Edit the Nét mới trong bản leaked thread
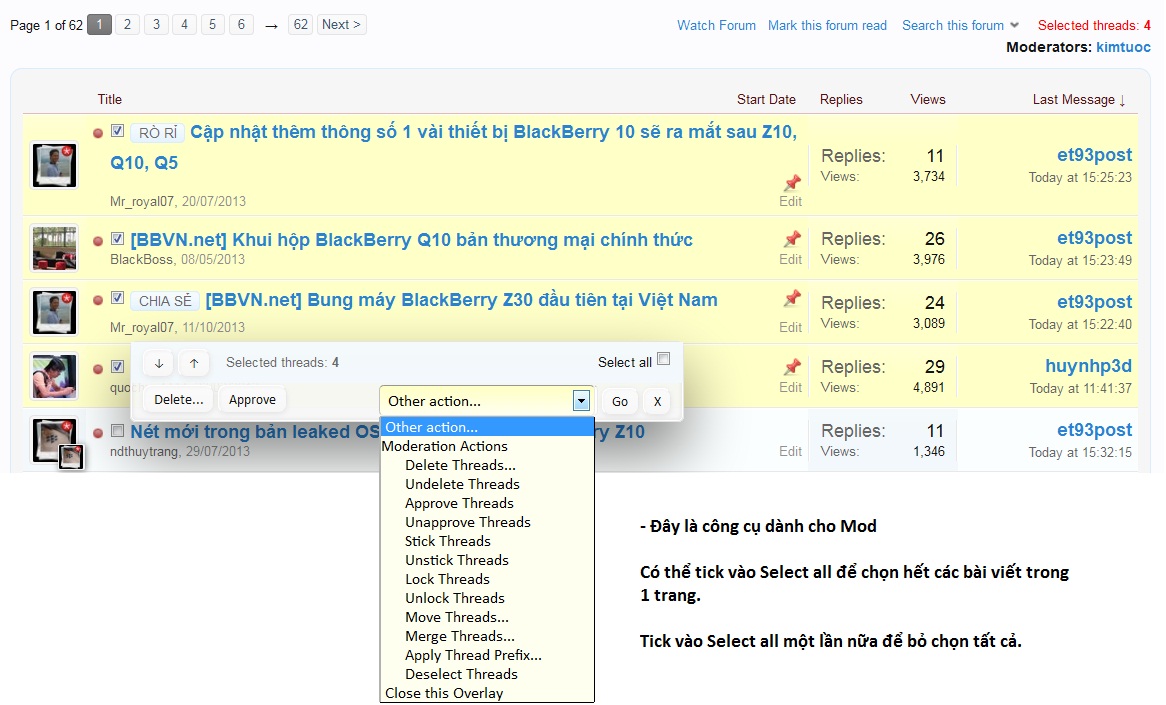This screenshot has width=1166, height=705. 790,451
